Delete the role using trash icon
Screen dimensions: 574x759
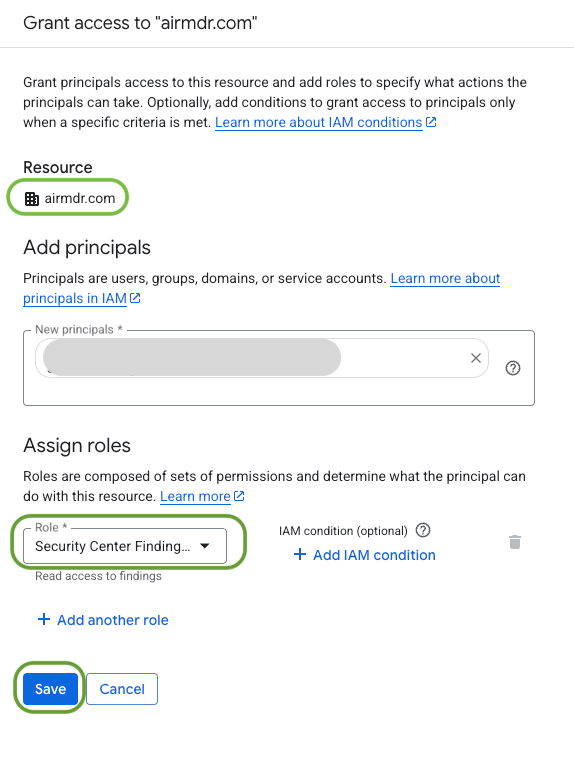point(515,542)
